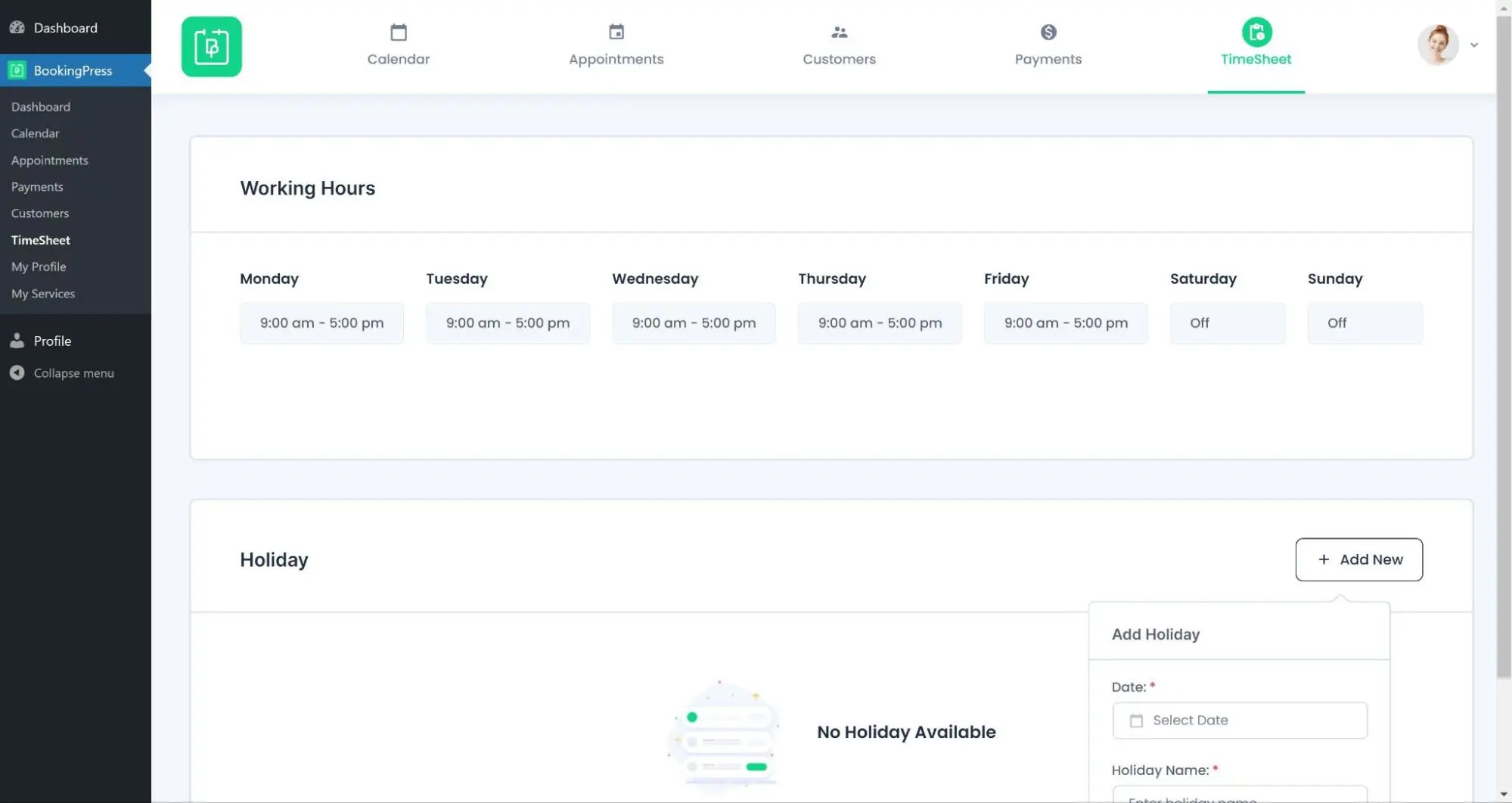The height and width of the screenshot is (803, 1512).
Task: Open the top-level Dashboard sidebar item
Action: [x=76, y=27]
